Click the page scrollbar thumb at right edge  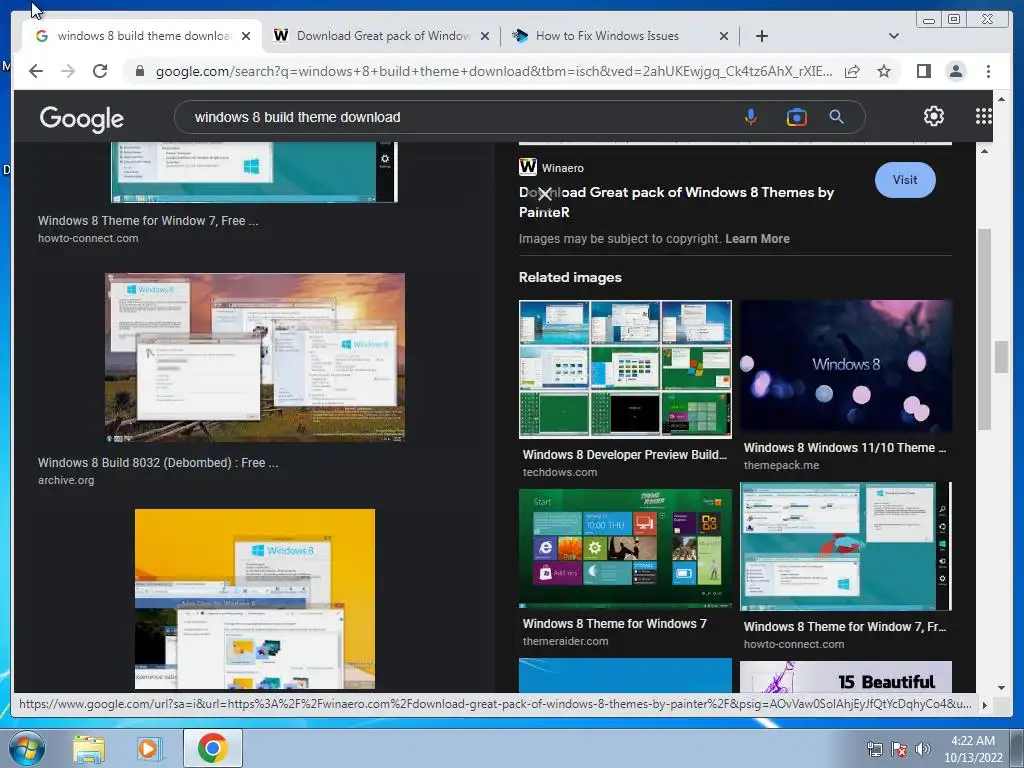1001,357
